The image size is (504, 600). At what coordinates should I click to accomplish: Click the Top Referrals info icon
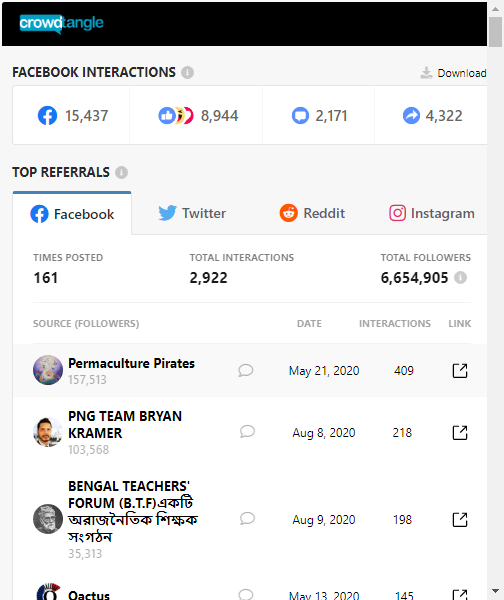pos(121,173)
